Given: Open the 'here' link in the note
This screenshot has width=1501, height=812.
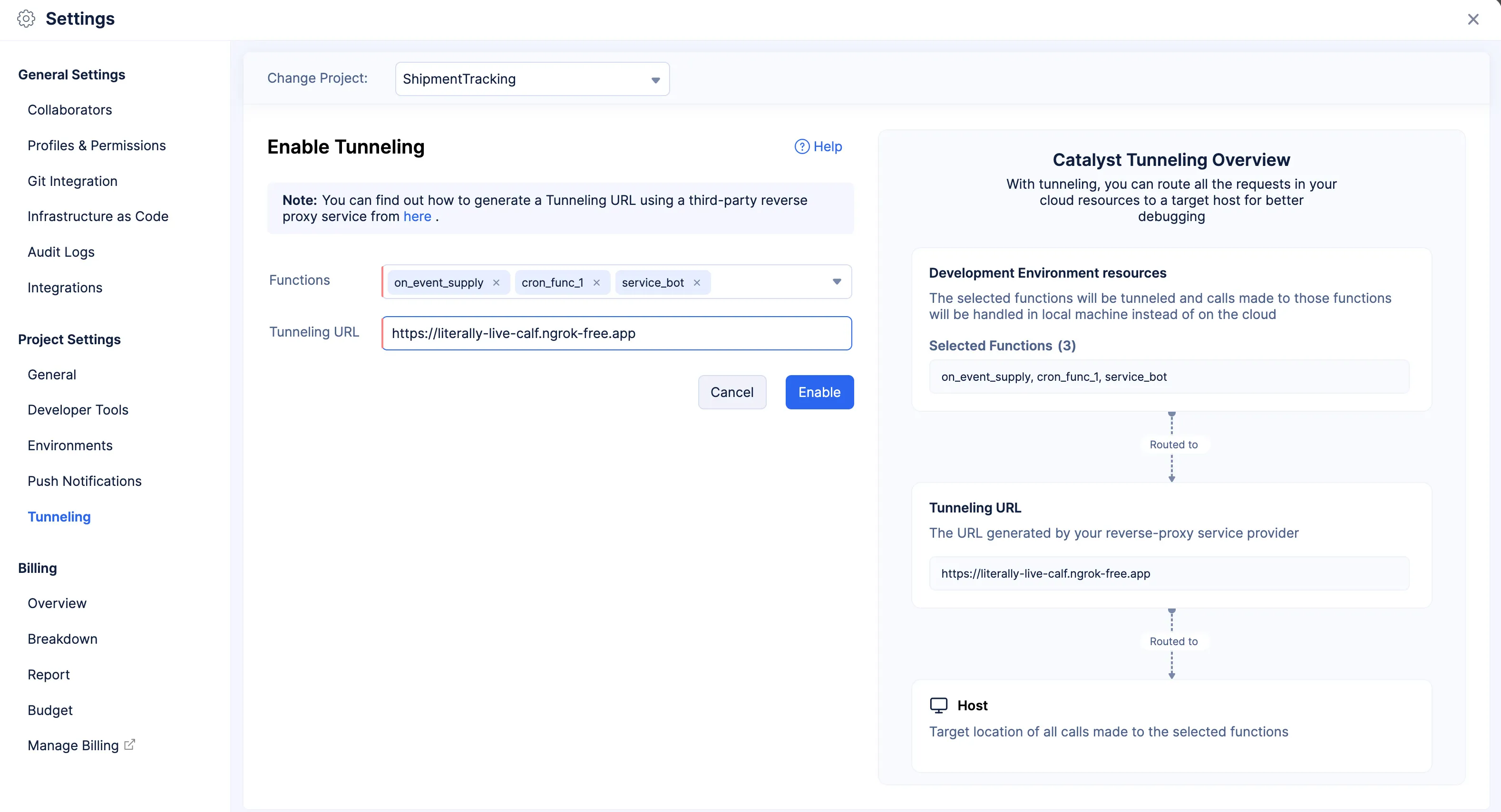Looking at the screenshot, I should 417,217.
